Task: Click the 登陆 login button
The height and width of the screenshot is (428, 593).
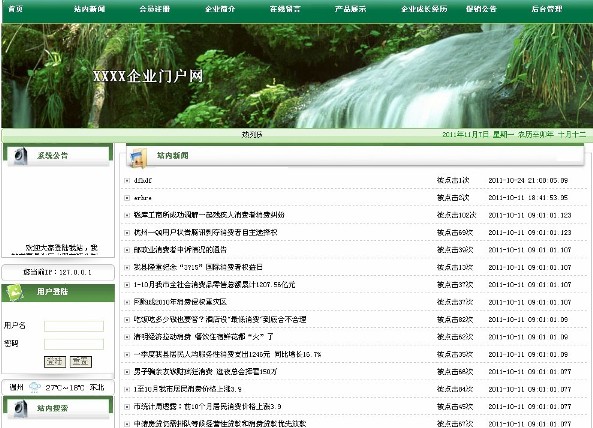Action: [55, 362]
